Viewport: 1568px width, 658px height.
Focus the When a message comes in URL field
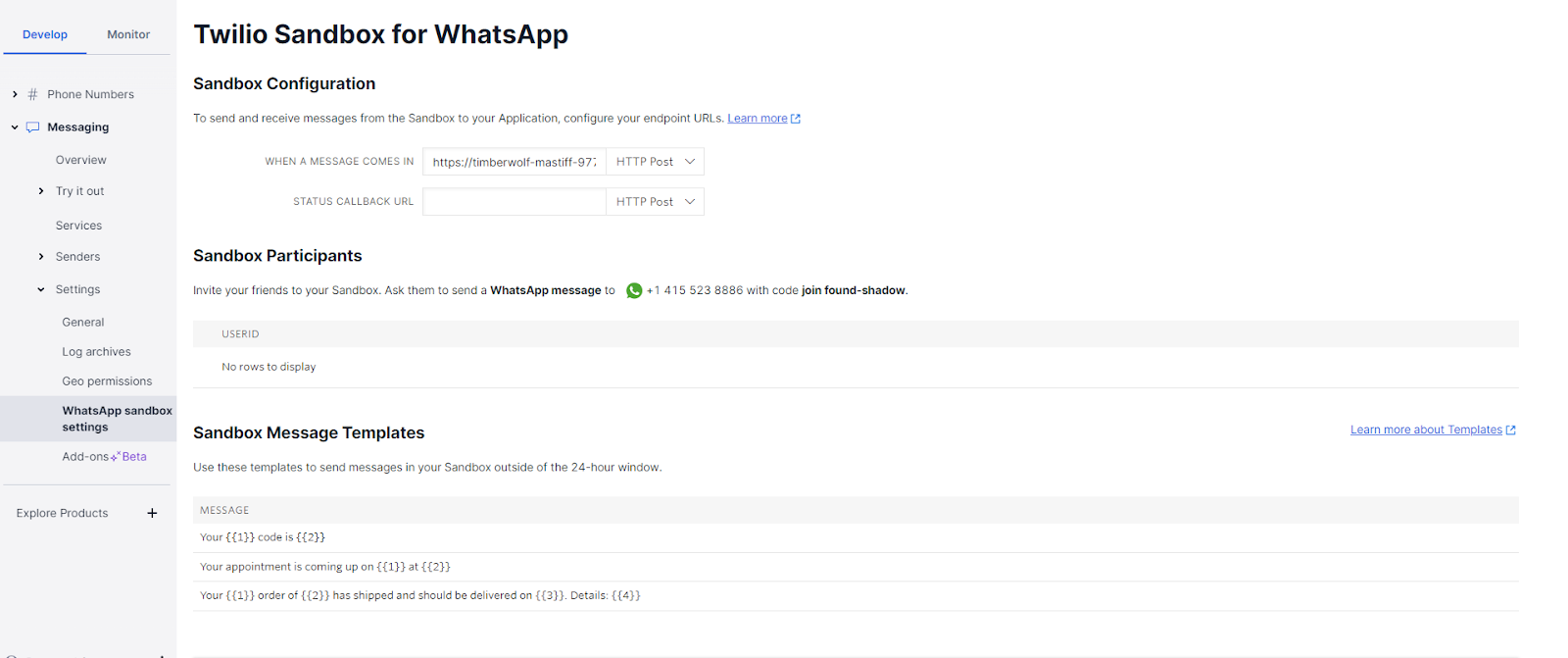514,162
